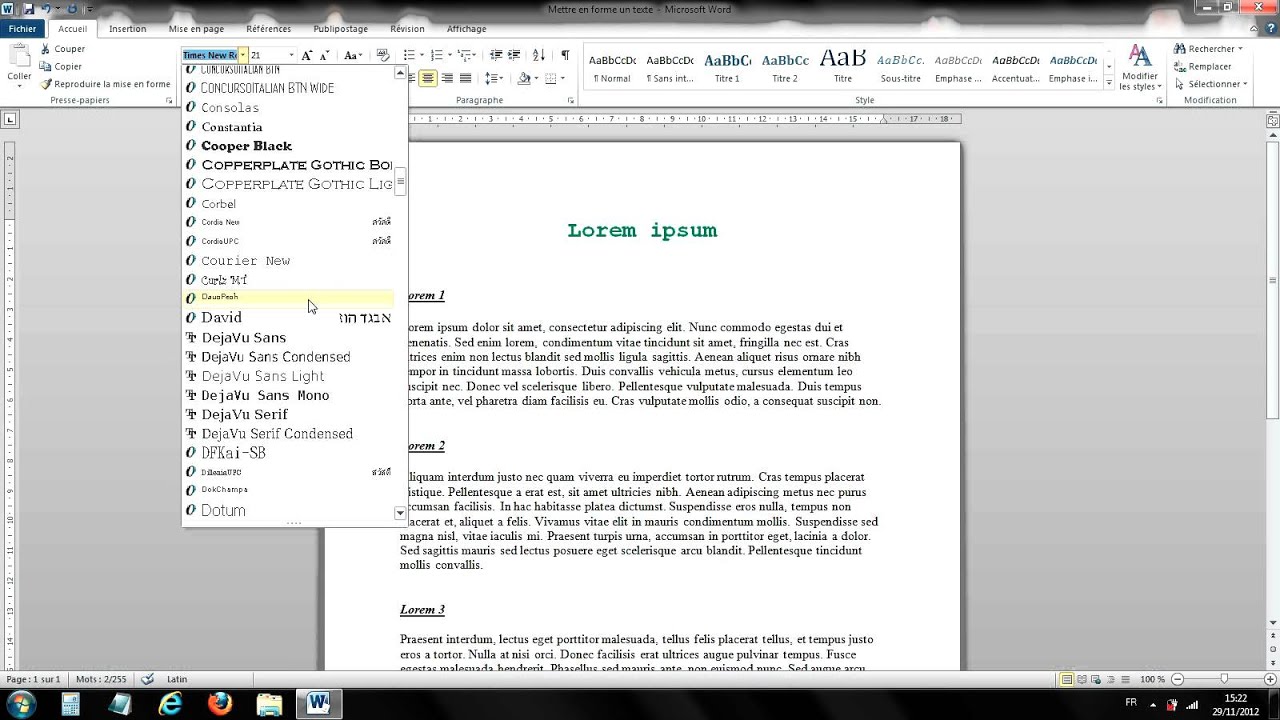Switch to the Révision tab
Screen dimensions: 1280x720
[x=408, y=29]
